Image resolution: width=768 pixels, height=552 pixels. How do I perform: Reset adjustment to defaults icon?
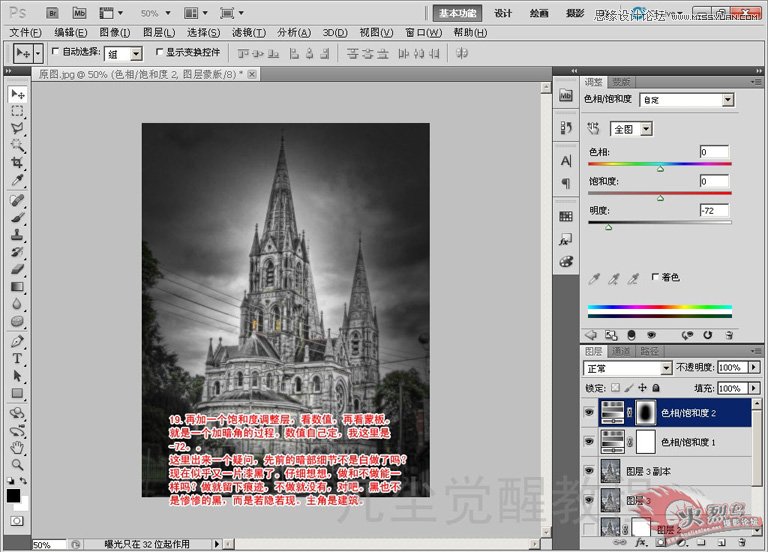tap(706, 335)
